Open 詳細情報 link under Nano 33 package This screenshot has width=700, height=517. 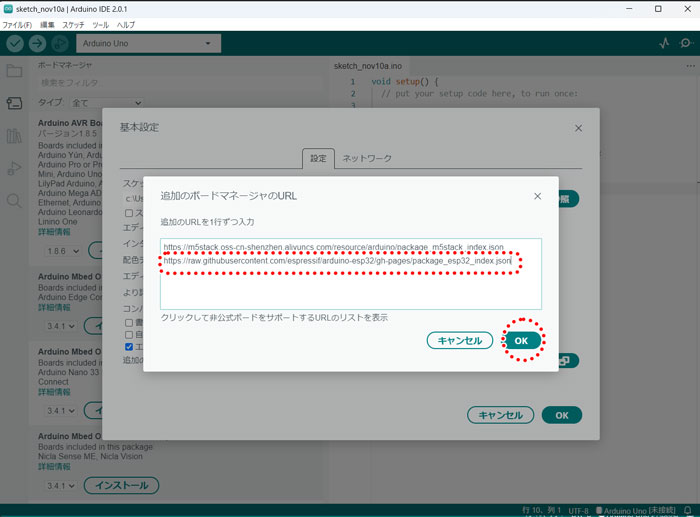[x=54, y=392]
